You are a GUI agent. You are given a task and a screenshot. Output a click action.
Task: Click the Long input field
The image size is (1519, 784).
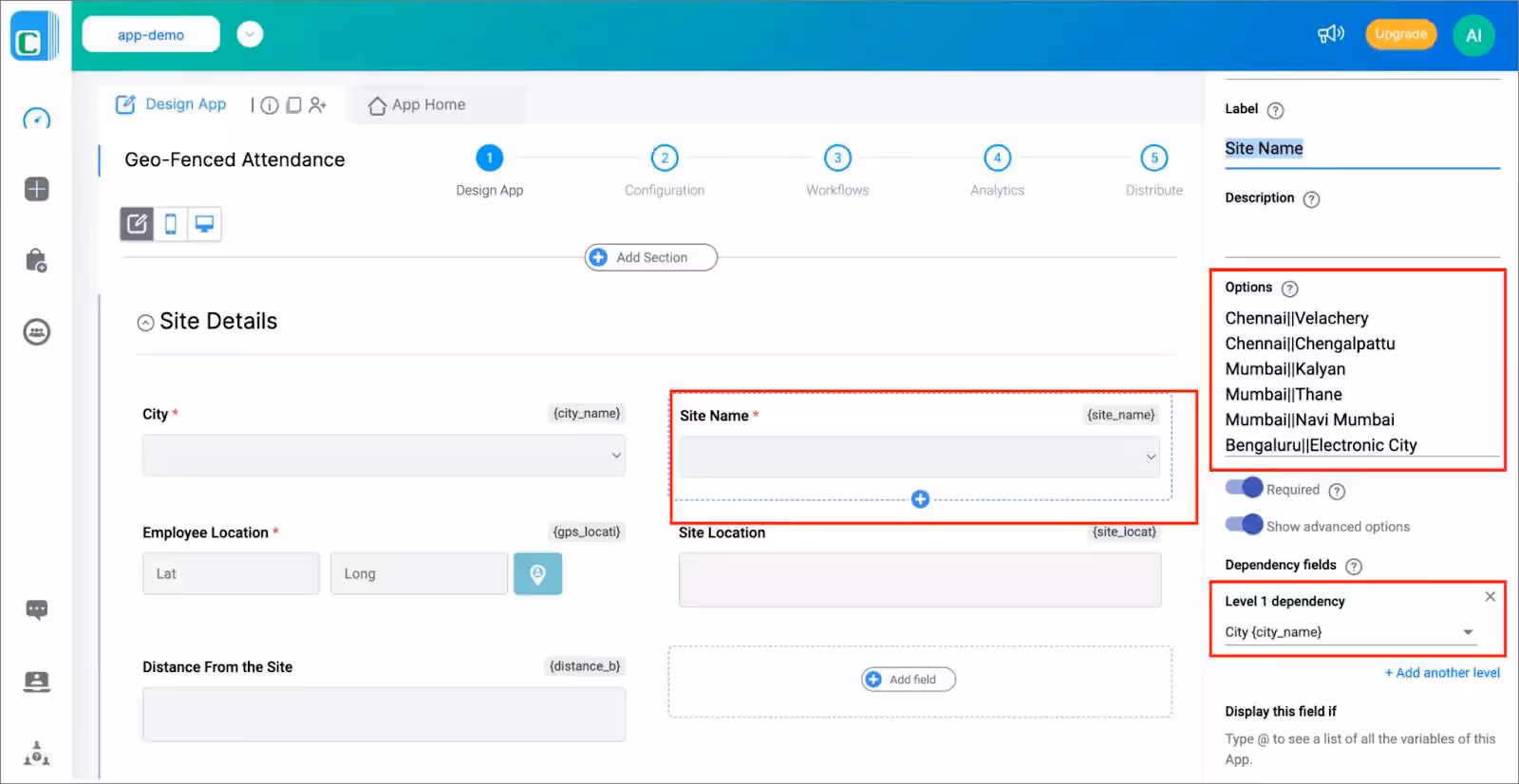(419, 574)
